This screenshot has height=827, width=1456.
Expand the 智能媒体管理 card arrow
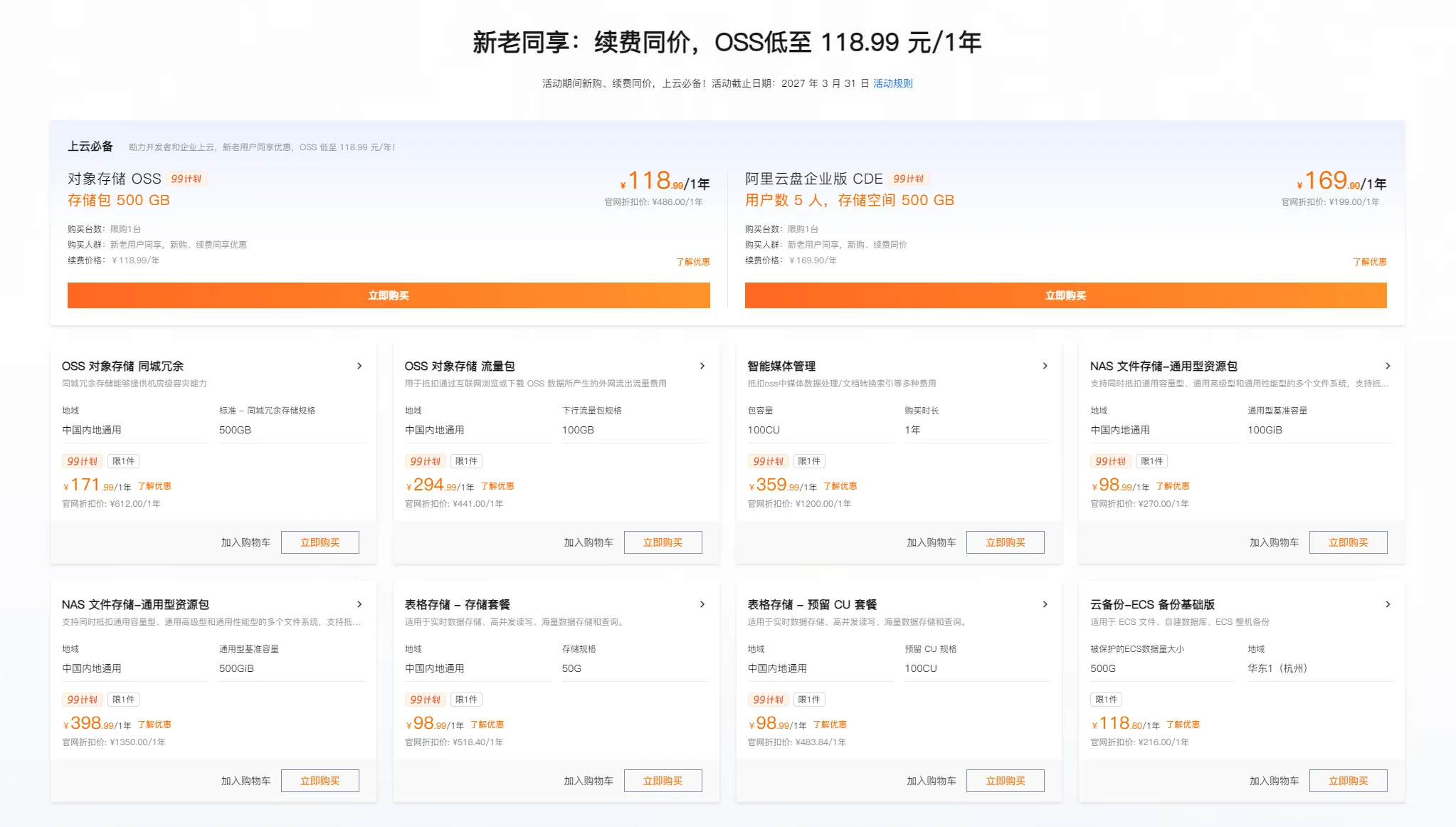tap(1045, 366)
